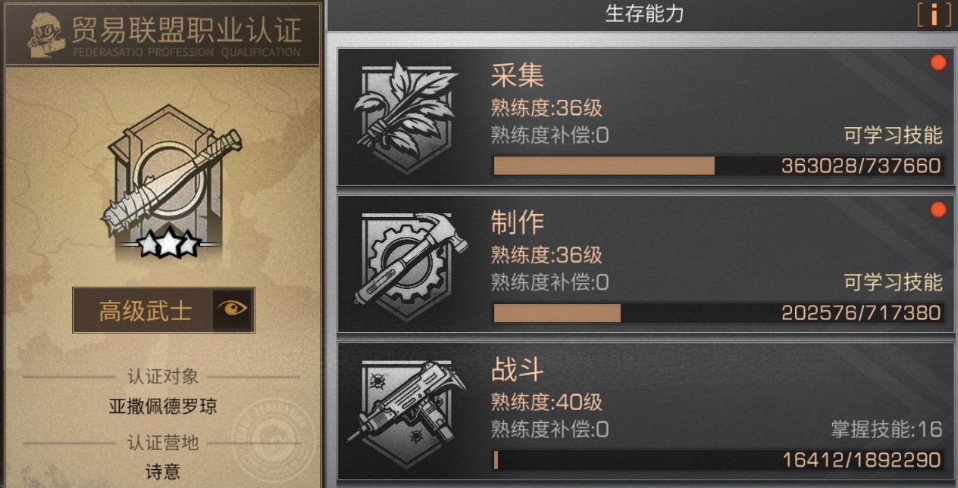Click the red notification dot on 采集
Image resolution: width=958 pixels, height=488 pixels.
click(x=938, y=64)
